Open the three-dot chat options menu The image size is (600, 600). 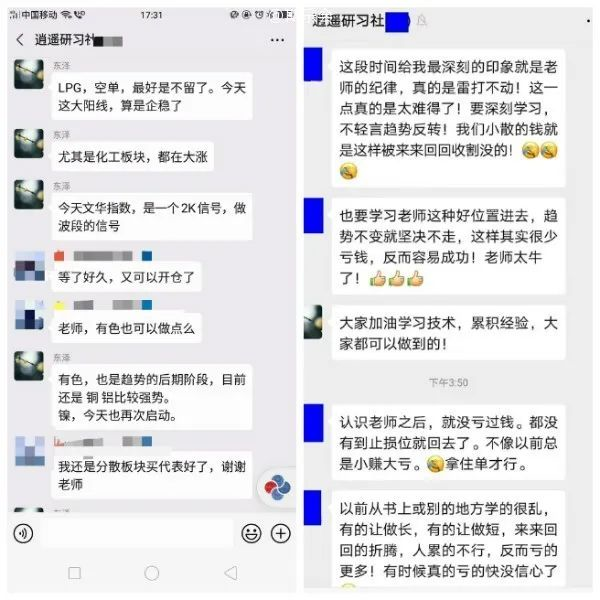277,40
